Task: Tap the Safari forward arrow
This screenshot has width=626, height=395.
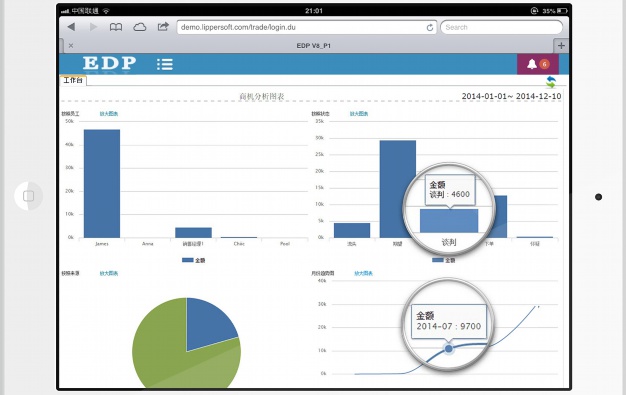Action: coord(93,27)
